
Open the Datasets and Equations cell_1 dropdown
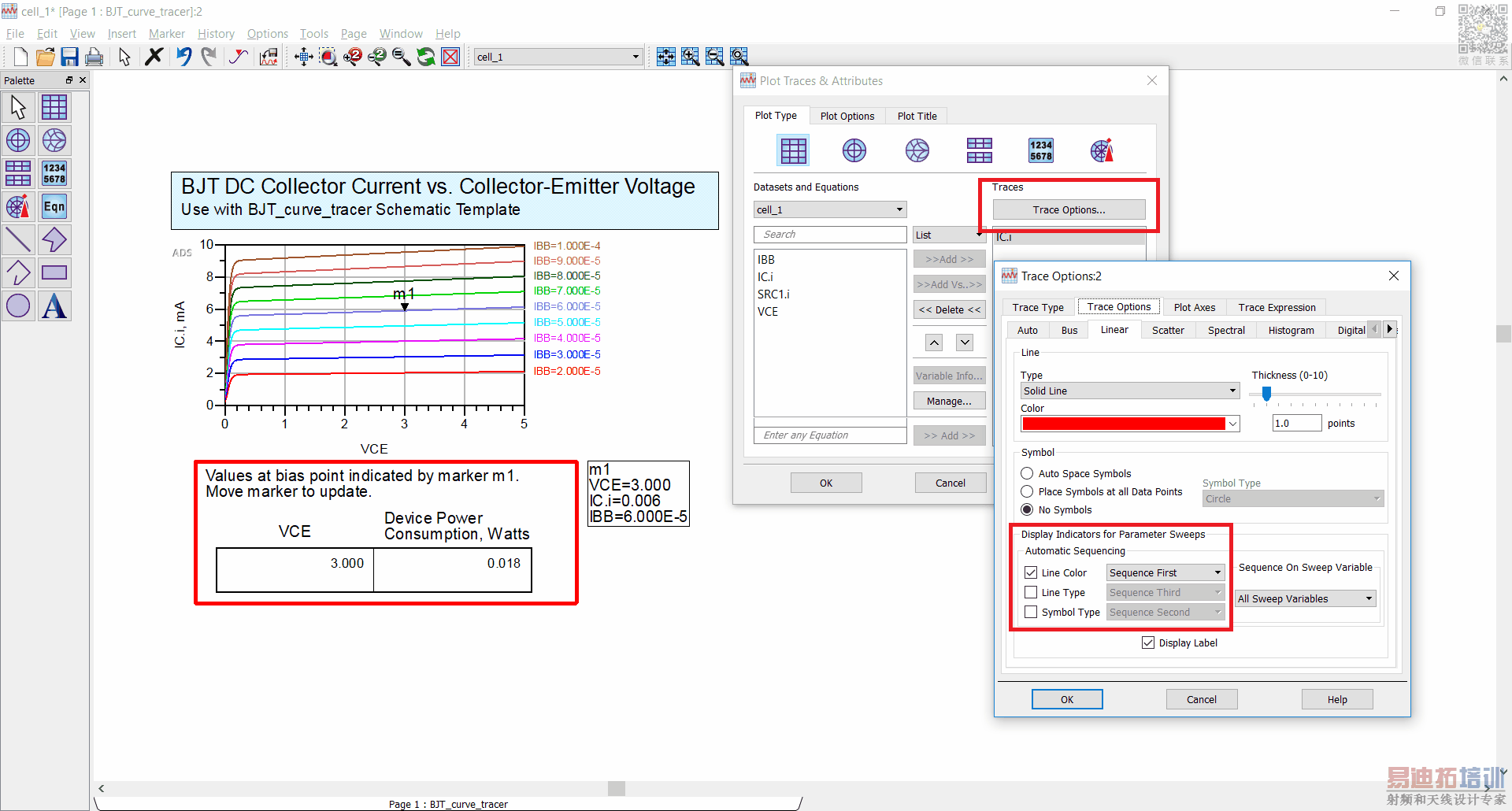[x=830, y=209]
